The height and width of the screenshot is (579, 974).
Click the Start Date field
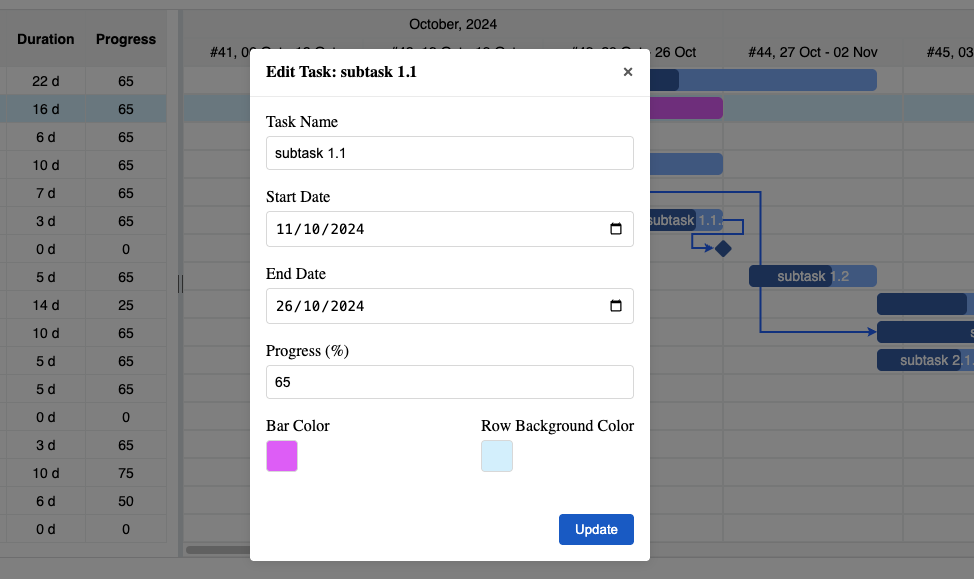click(x=450, y=229)
